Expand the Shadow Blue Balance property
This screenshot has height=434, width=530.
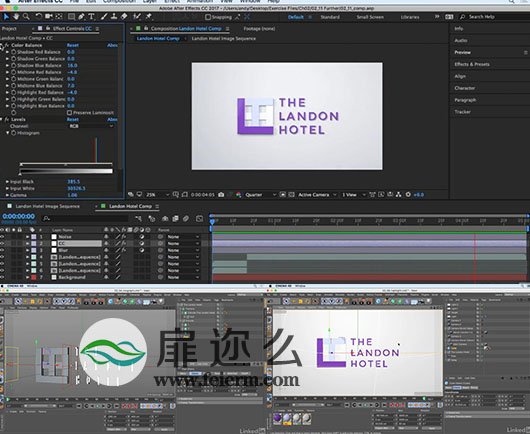point(7,66)
